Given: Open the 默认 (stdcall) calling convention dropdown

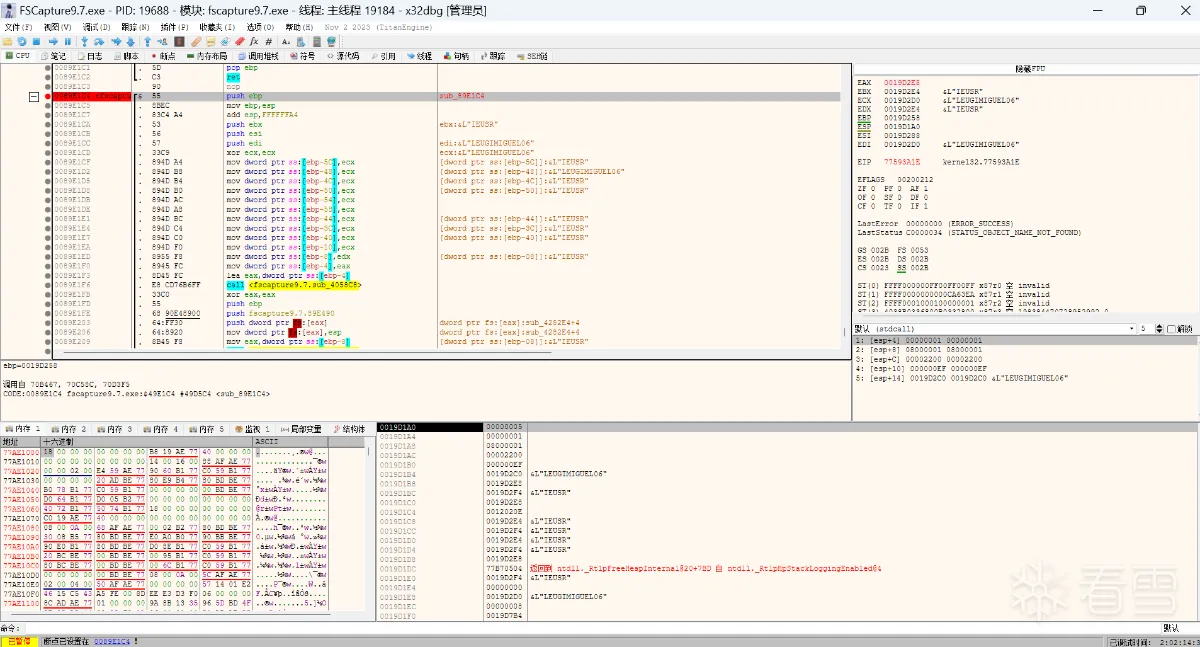Looking at the screenshot, I should (995, 328).
